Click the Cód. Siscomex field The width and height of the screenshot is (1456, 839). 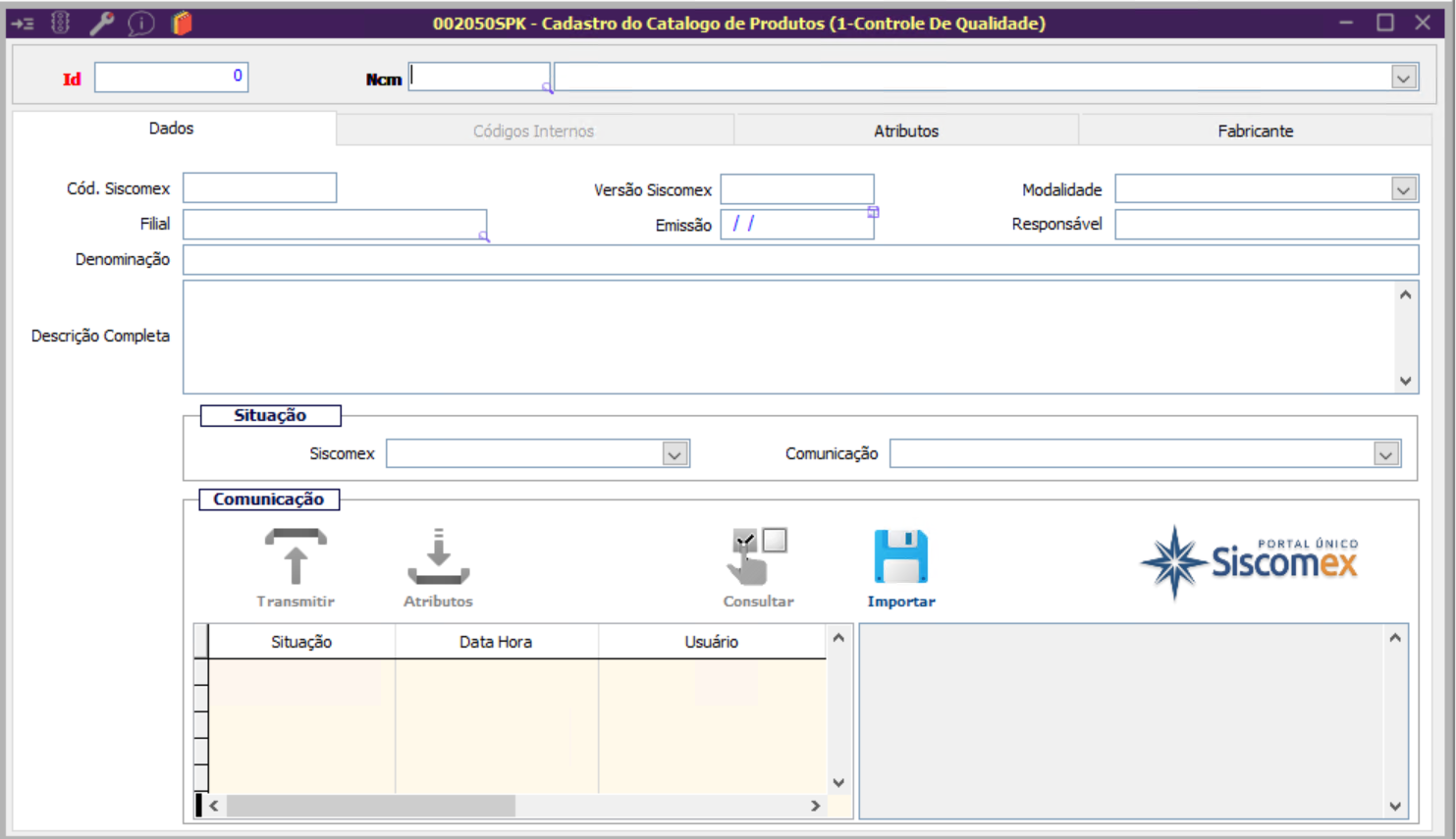[x=260, y=188]
